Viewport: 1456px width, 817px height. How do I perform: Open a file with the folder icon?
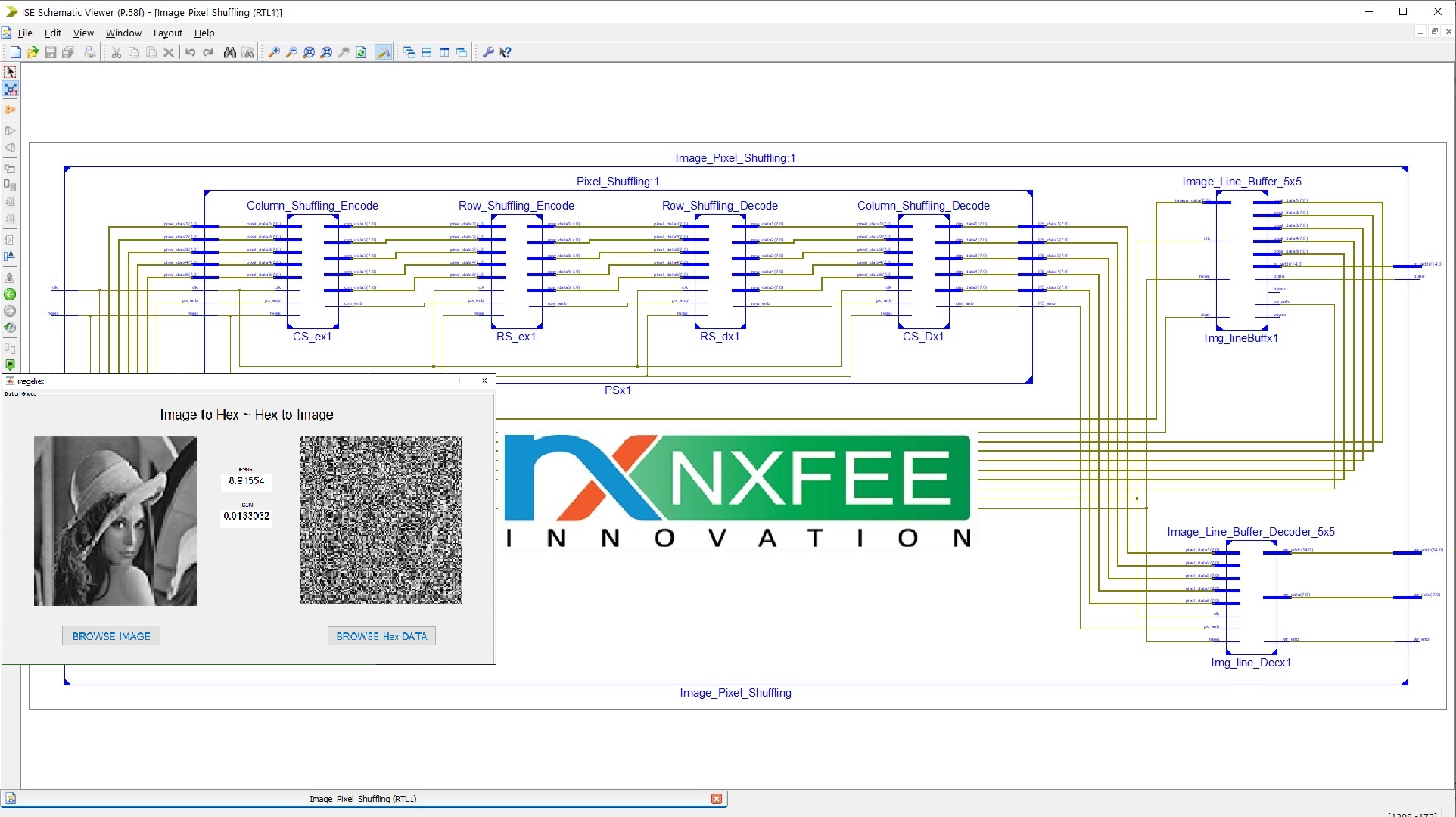click(x=33, y=52)
